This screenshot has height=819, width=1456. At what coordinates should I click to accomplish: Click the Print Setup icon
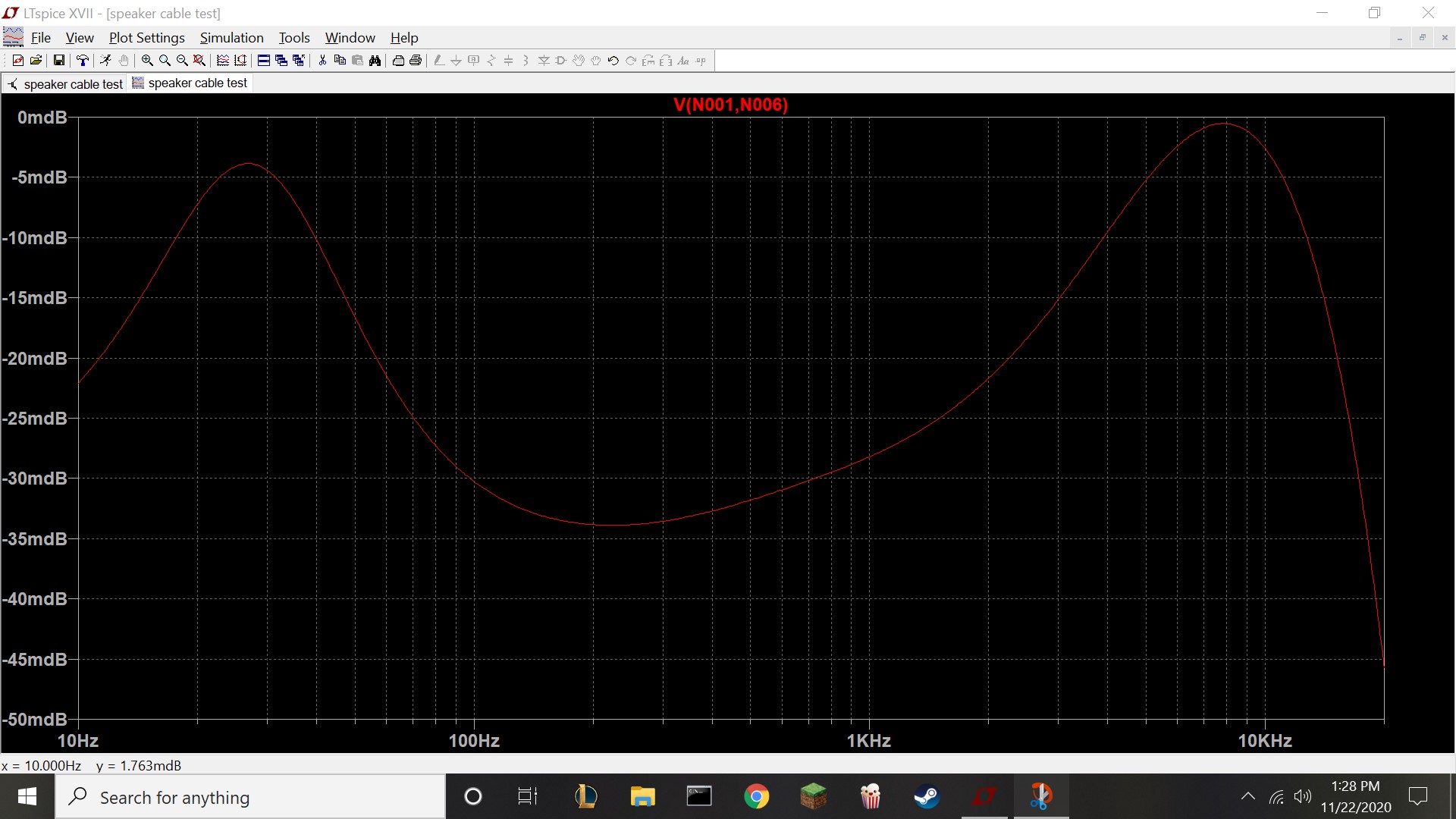pos(398,61)
